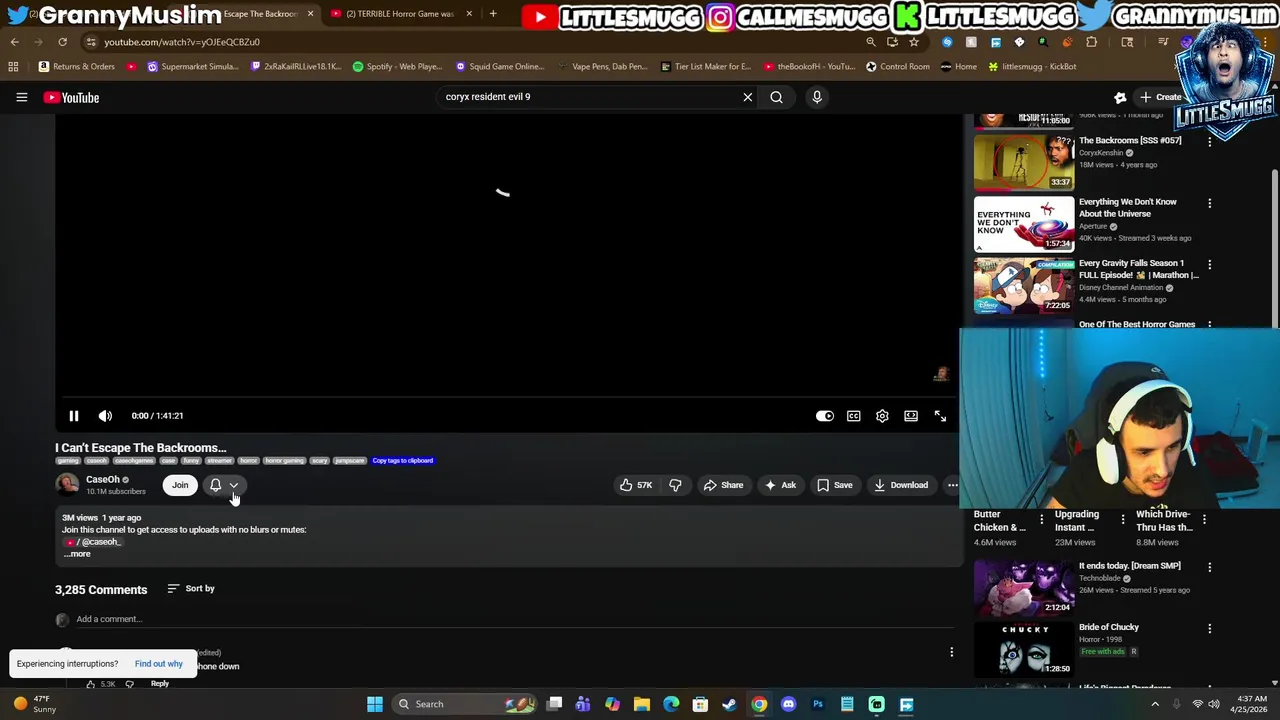This screenshot has width=1280, height=720.
Task: Expand the notification preferences chevron
Action: click(x=234, y=485)
